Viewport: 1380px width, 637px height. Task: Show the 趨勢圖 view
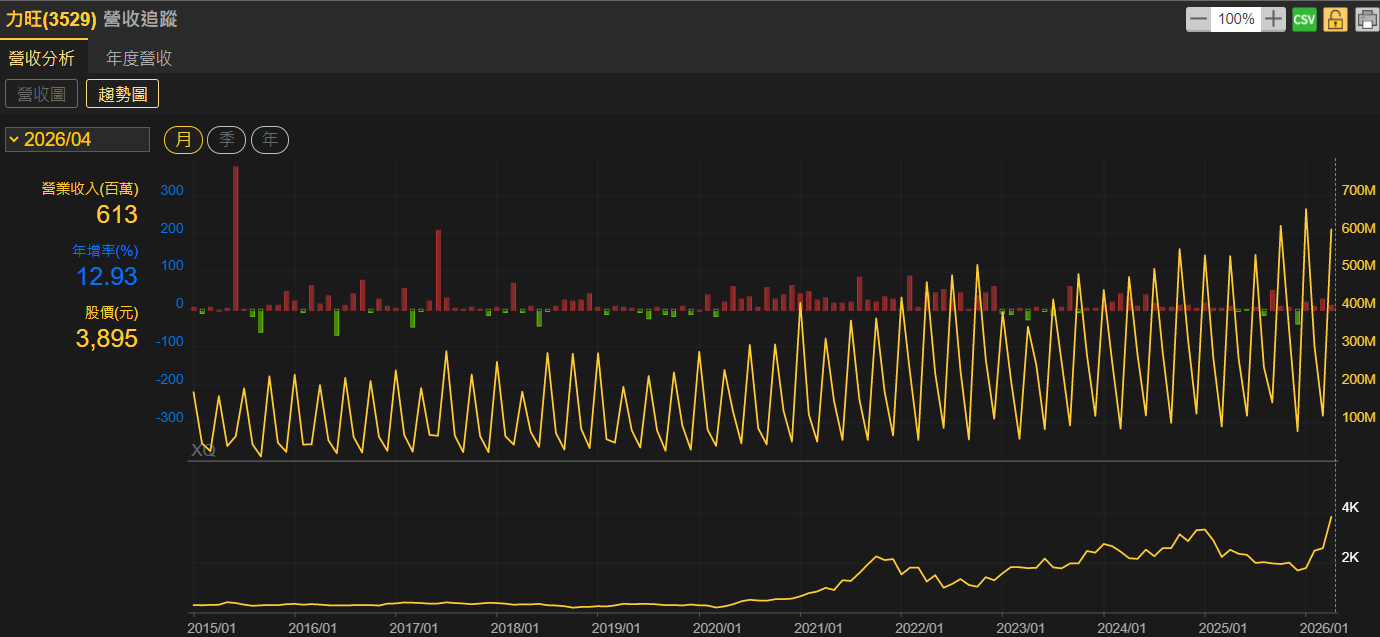(122, 94)
